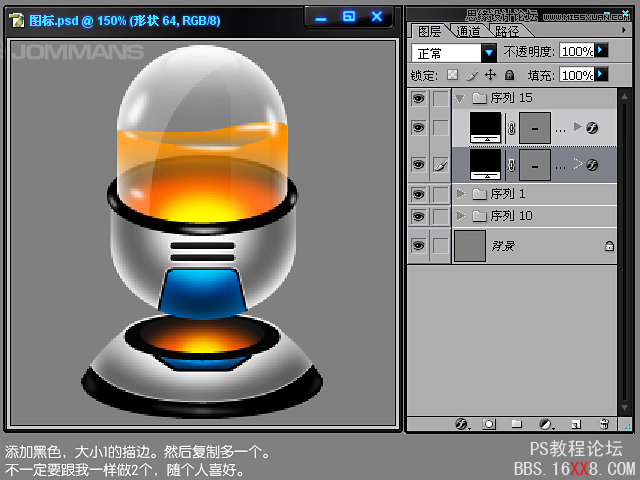Collapse the 序列 15 group

pos(460,98)
